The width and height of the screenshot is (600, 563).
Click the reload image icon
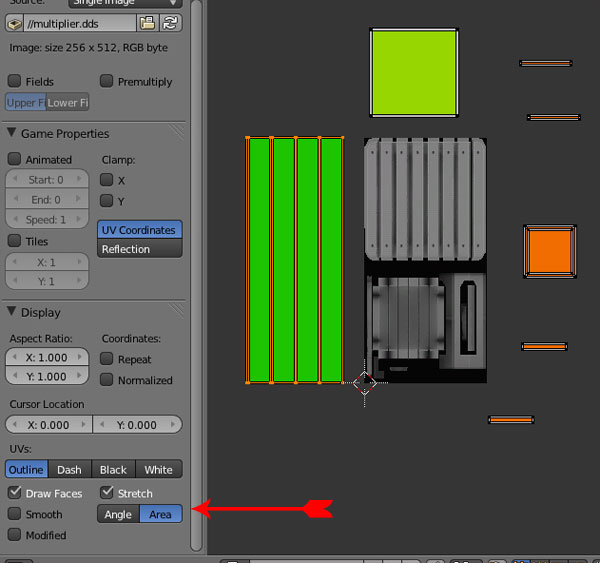(171, 23)
